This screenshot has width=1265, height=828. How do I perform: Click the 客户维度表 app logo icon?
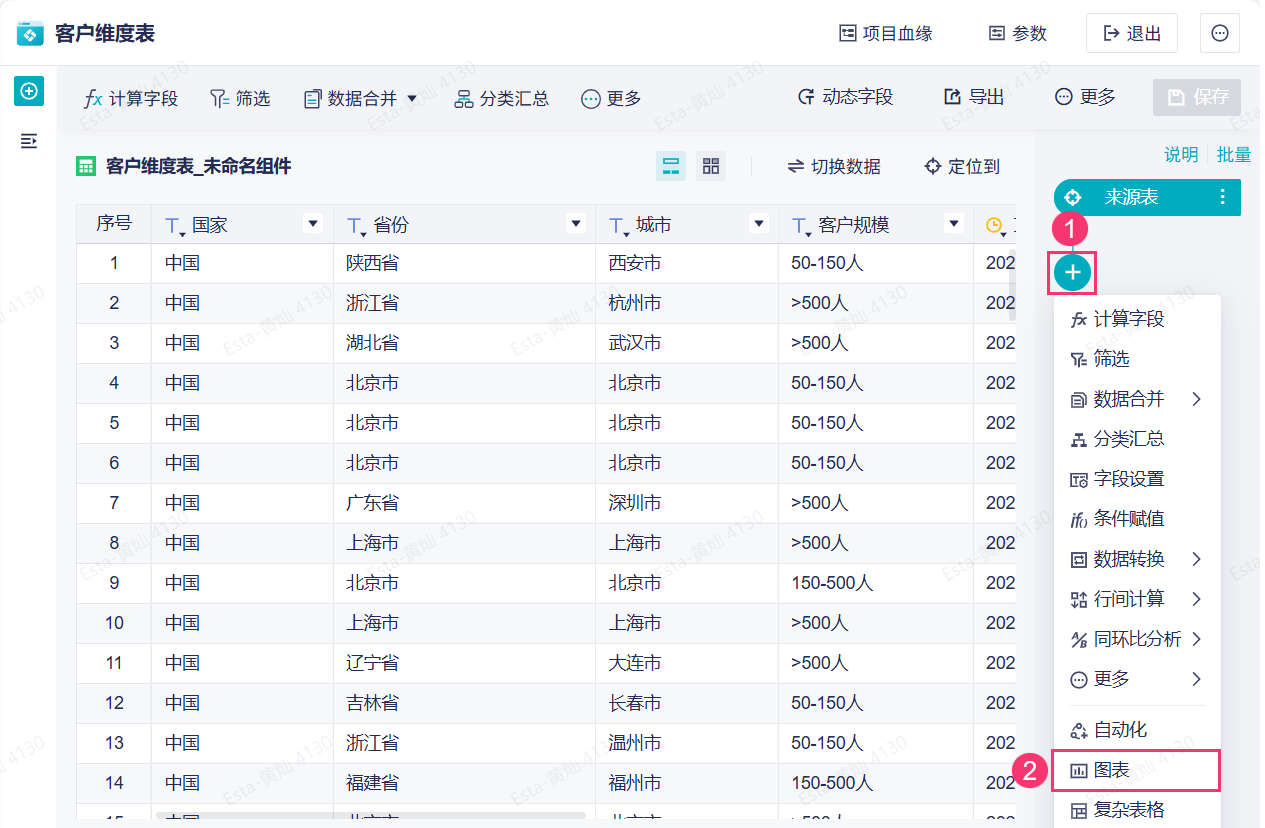coord(31,33)
